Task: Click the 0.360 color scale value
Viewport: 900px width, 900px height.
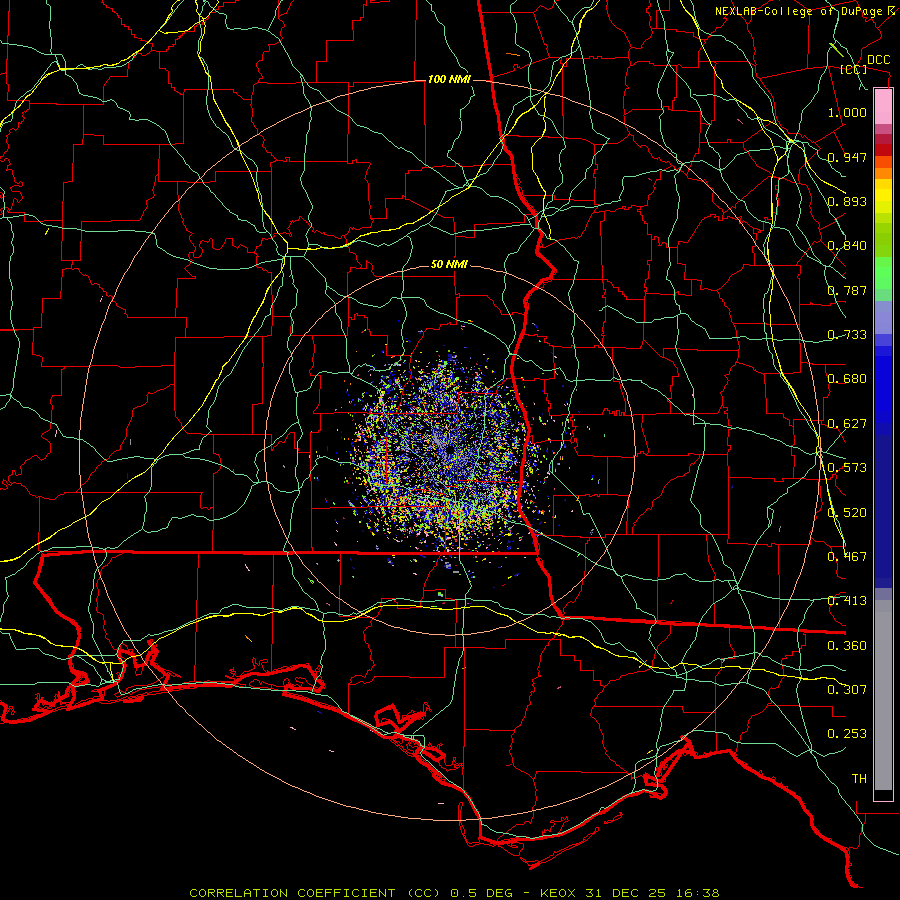Action: (x=847, y=646)
